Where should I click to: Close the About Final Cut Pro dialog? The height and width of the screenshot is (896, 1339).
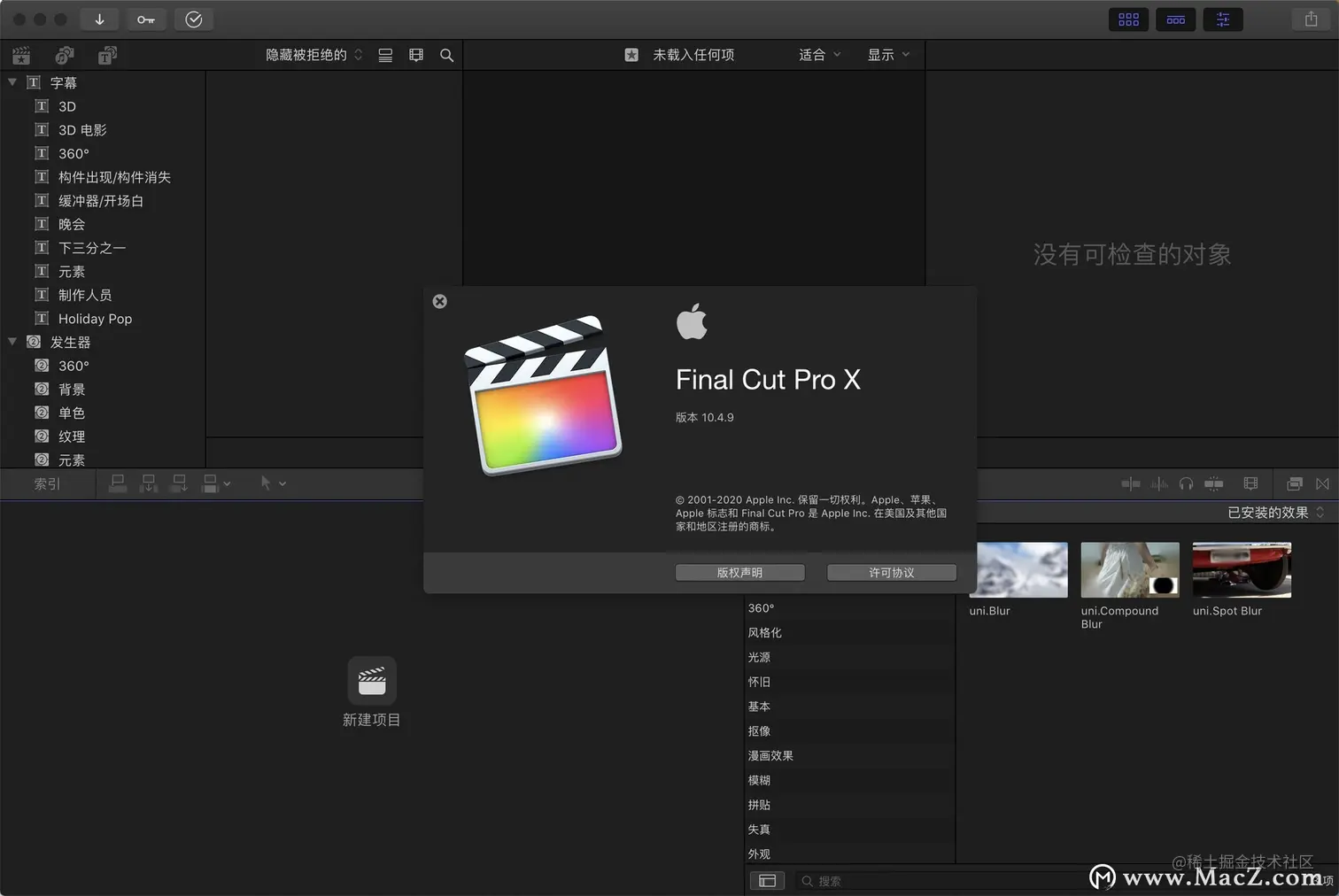click(439, 301)
